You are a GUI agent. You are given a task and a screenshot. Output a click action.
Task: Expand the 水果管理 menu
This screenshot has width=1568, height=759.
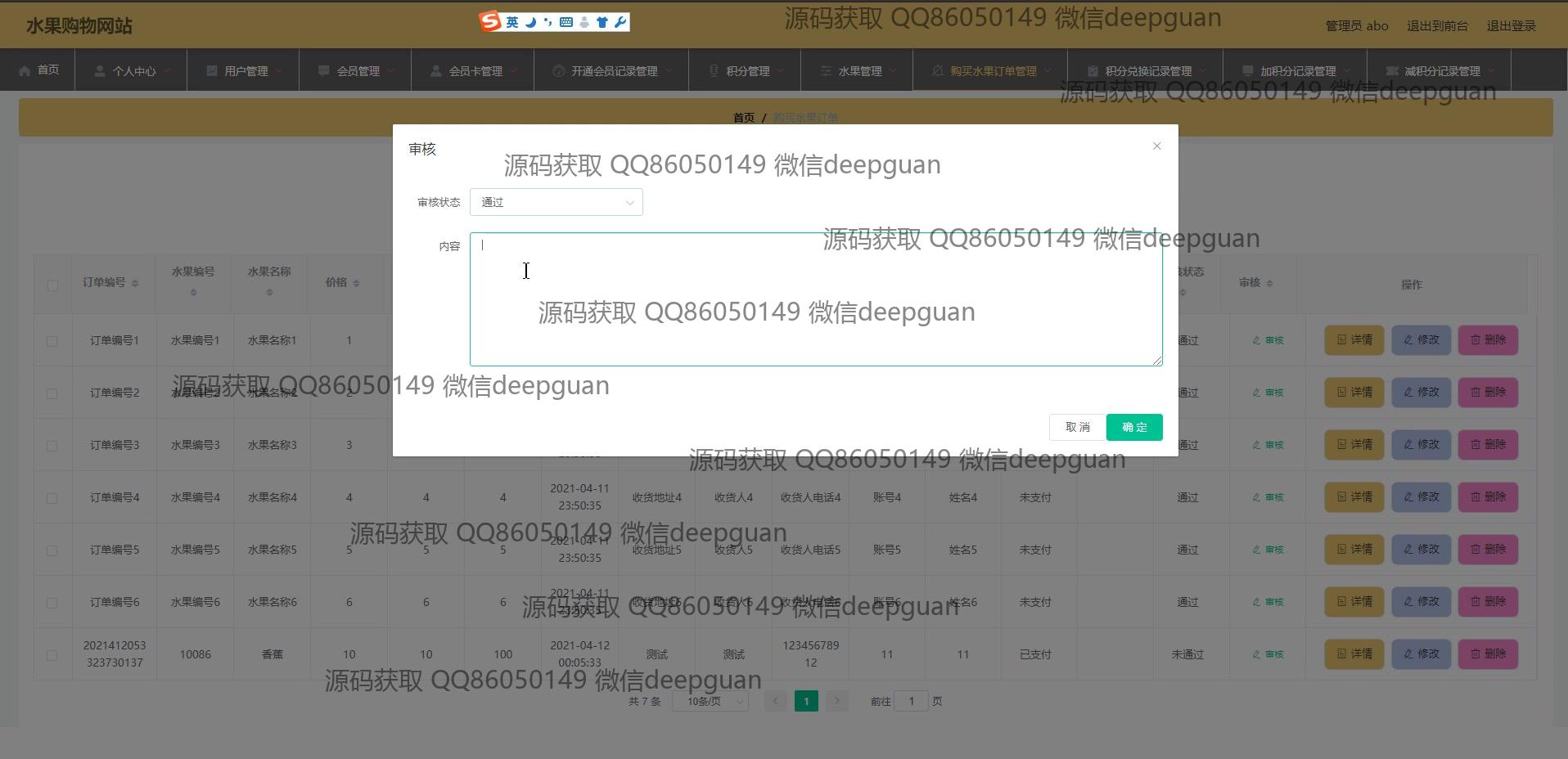pyautogui.click(x=857, y=71)
